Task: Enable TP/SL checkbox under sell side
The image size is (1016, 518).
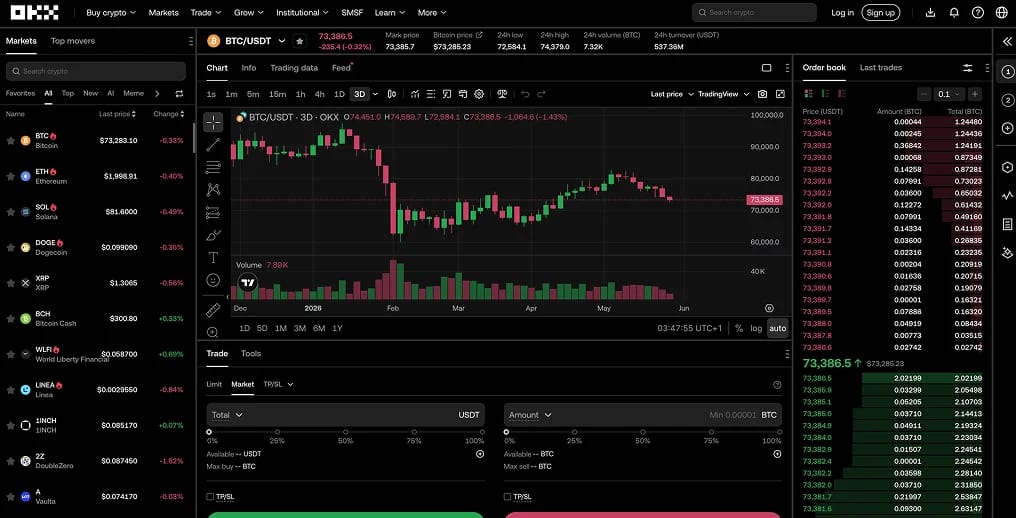Action: pos(507,497)
